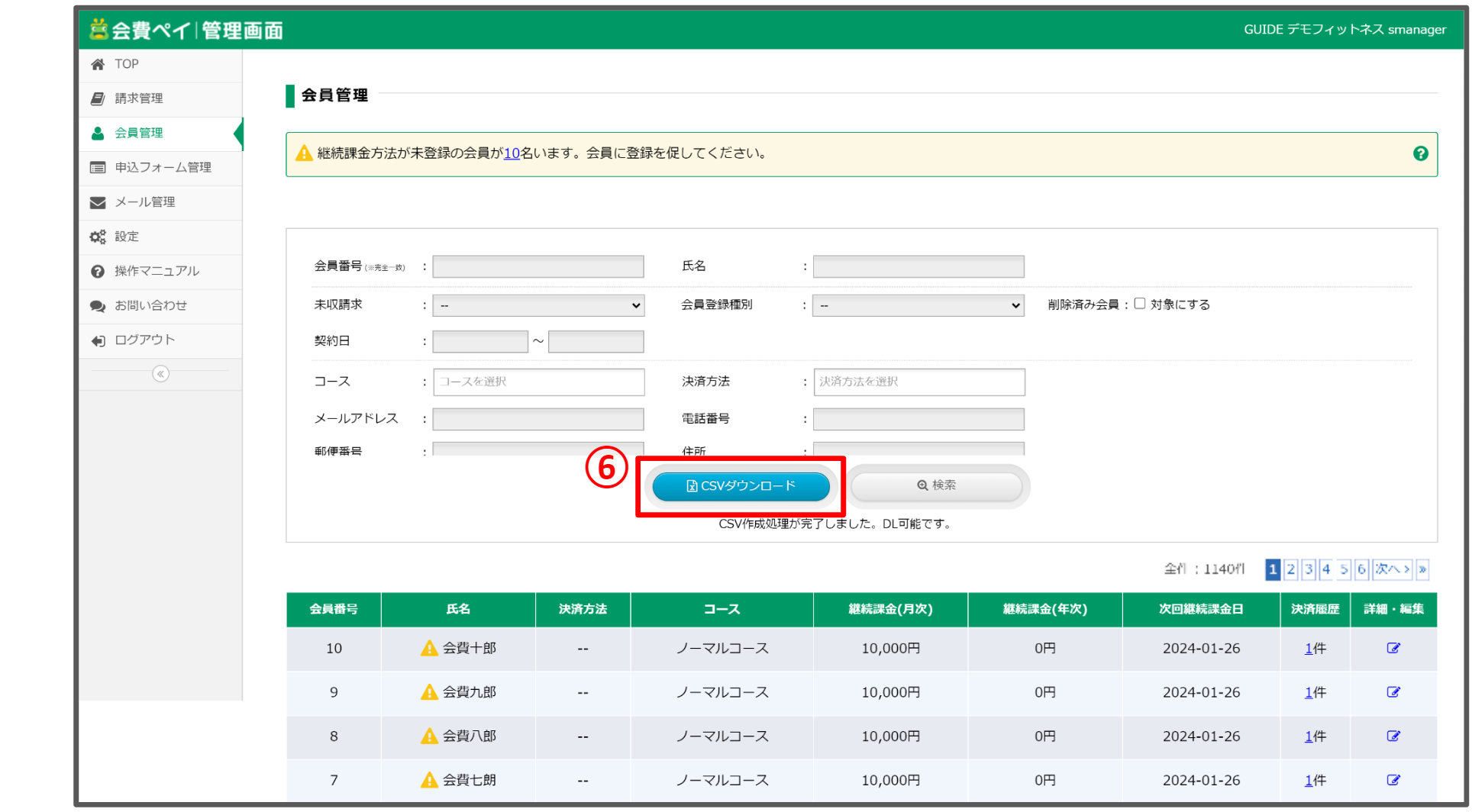
Task: Click the last page double-arrow icon
Action: point(1422,569)
